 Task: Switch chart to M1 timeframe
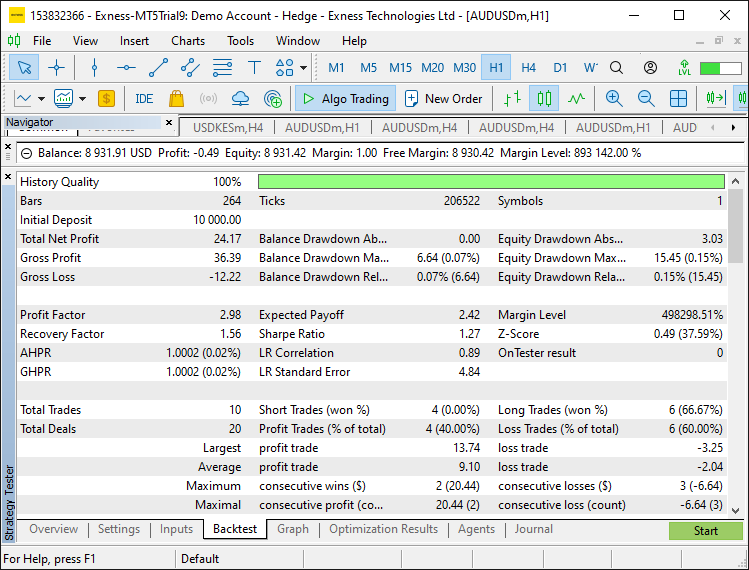coord(336,68)
